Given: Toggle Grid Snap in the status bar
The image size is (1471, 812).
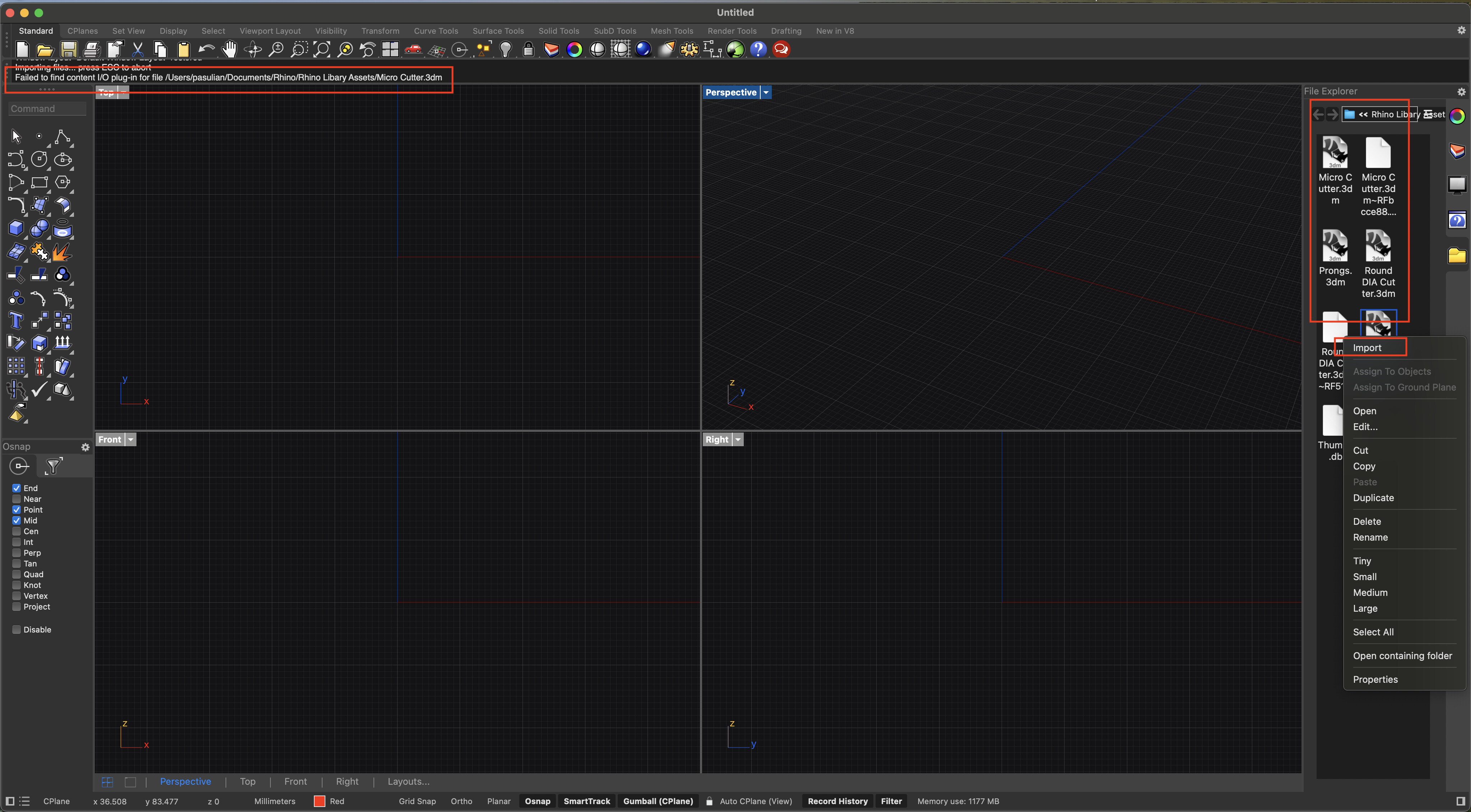Looking at the screenshot, I should (x=417, y=801).
